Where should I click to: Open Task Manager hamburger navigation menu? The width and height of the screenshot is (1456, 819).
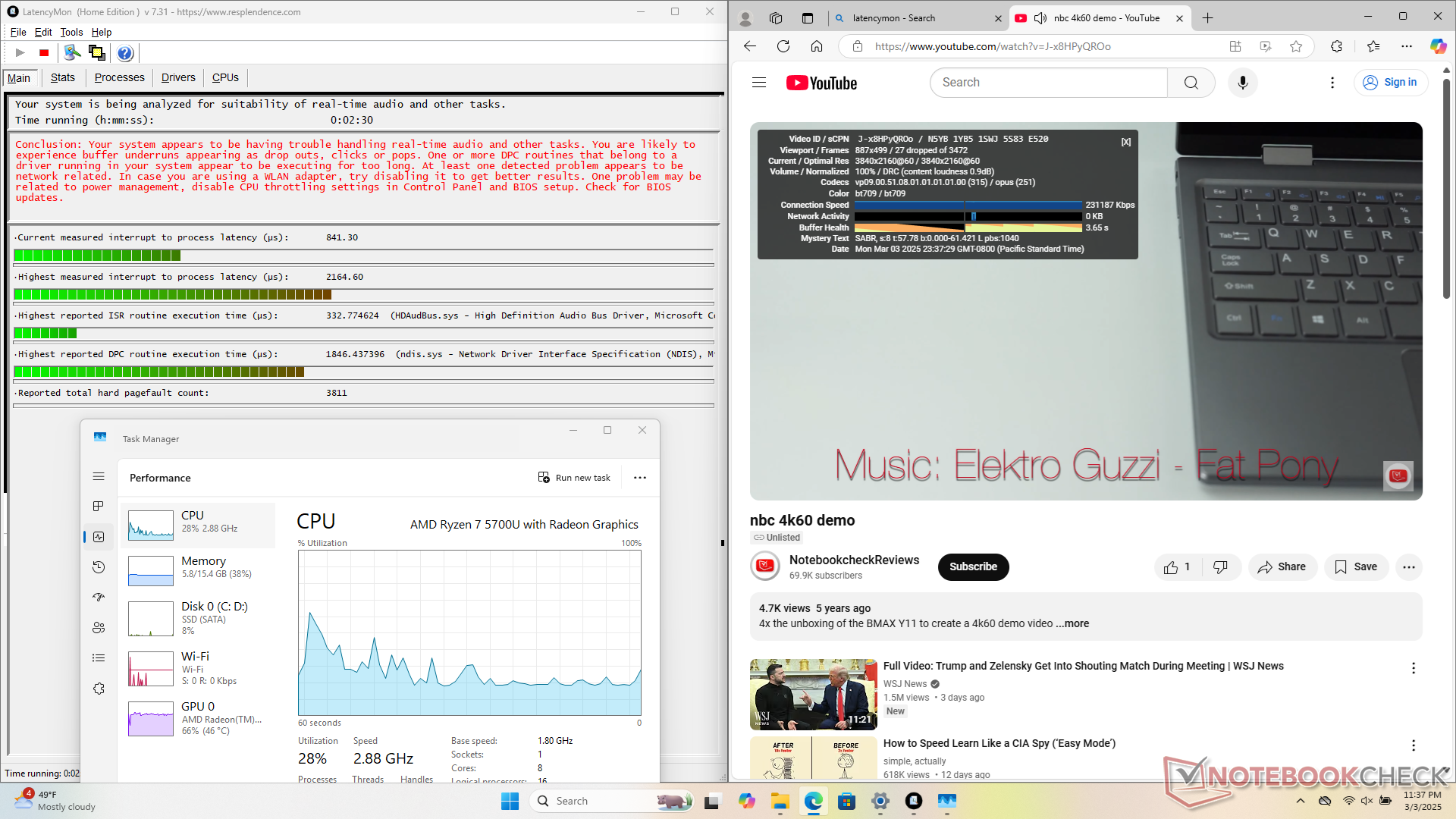(x=99, y=476)
